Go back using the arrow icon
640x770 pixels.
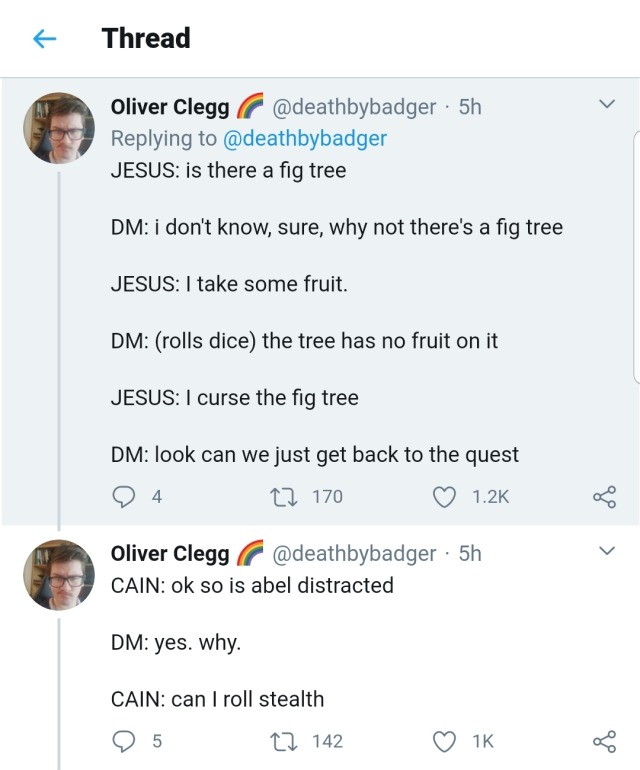click(44, 39)
